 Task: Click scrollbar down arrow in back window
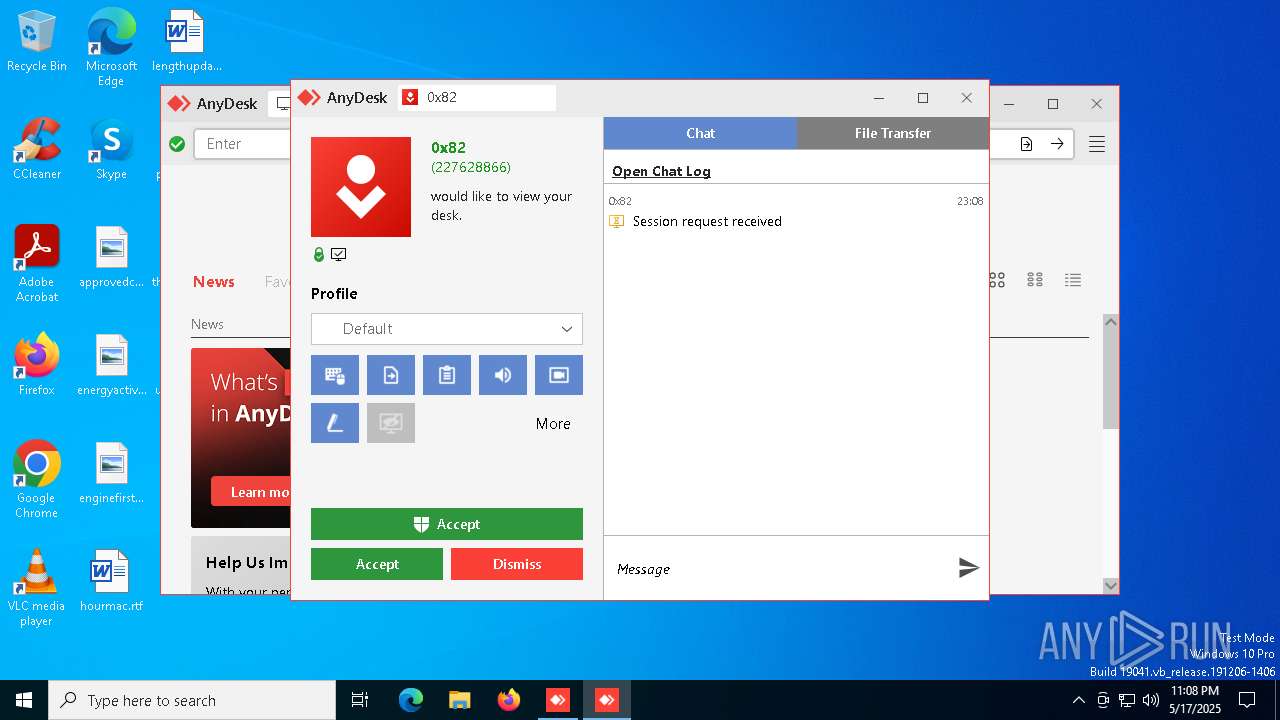coord(1110,586)
